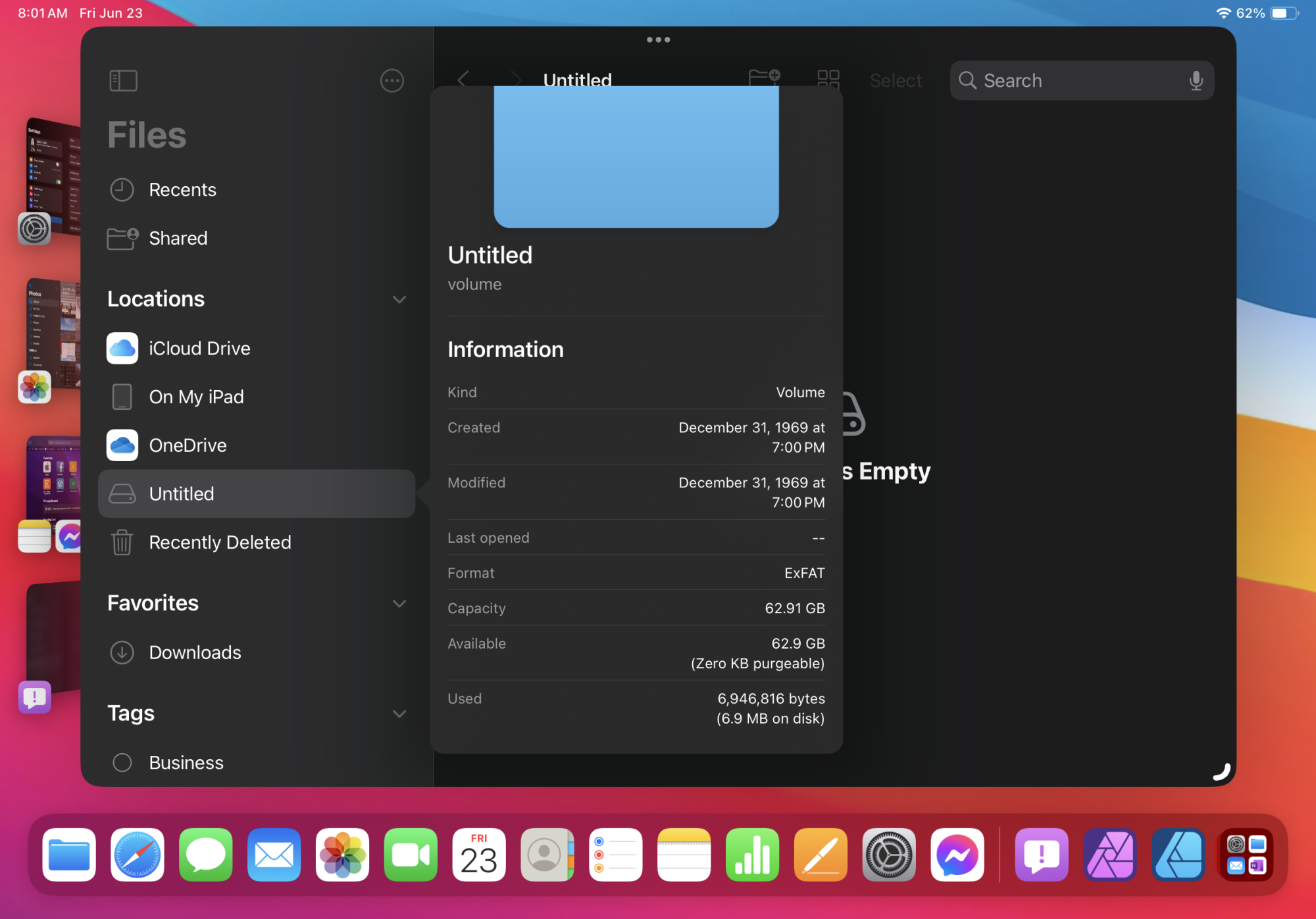
Task: Open iCloud Drive location
Action: [199, 349]
